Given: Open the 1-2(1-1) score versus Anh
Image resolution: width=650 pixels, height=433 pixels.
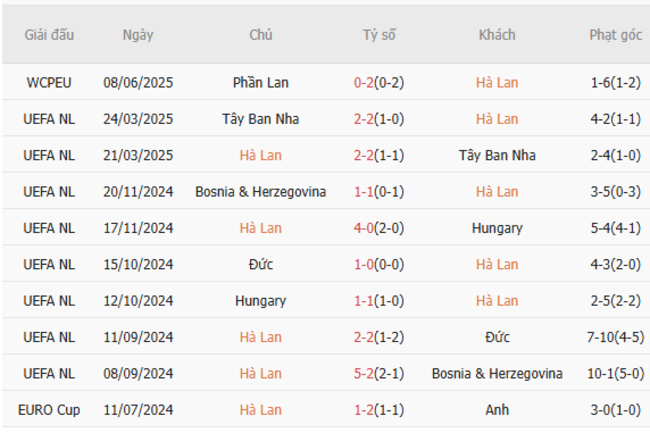Looking at the screenshot, I should pyautogui.click(x=379, y=410).
